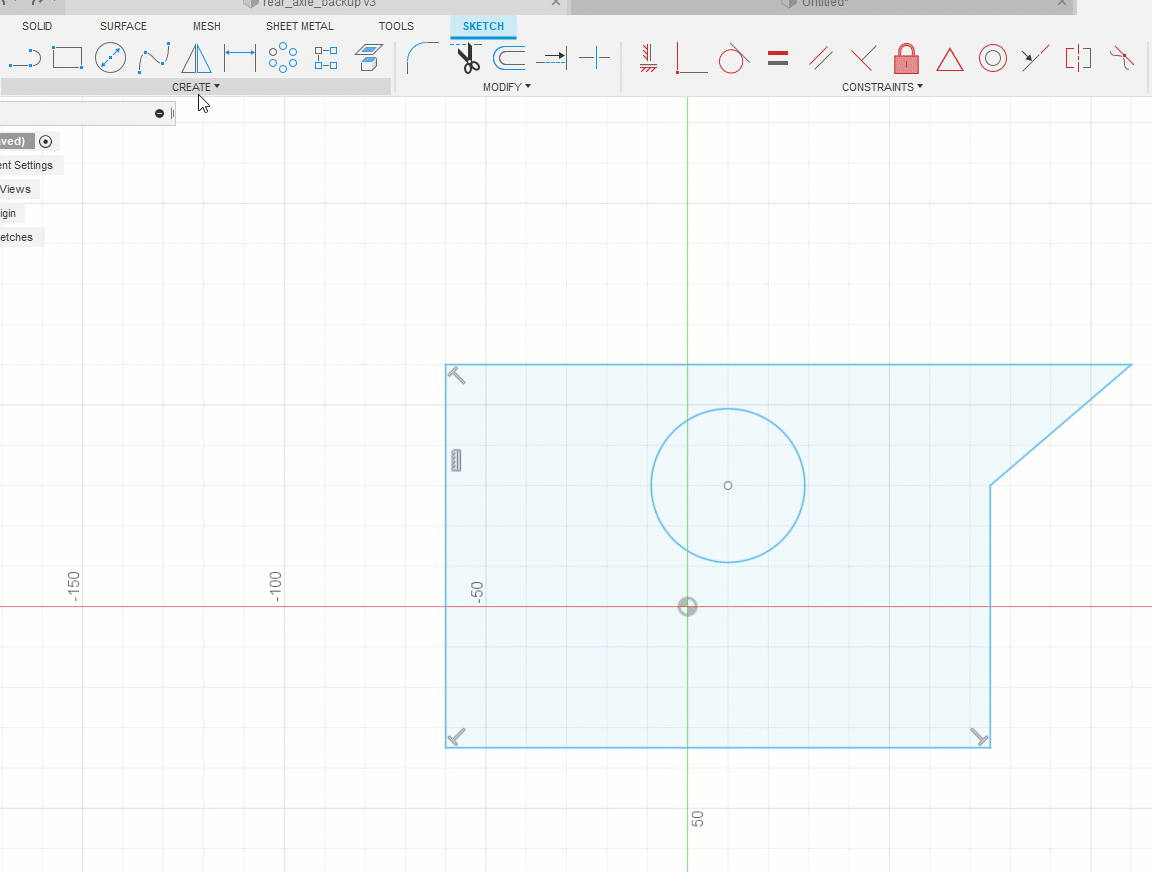Switch to the SHEET METAL tab
Image resolution: width=1152 pixels, height=872 pixels.
point(299,26)
